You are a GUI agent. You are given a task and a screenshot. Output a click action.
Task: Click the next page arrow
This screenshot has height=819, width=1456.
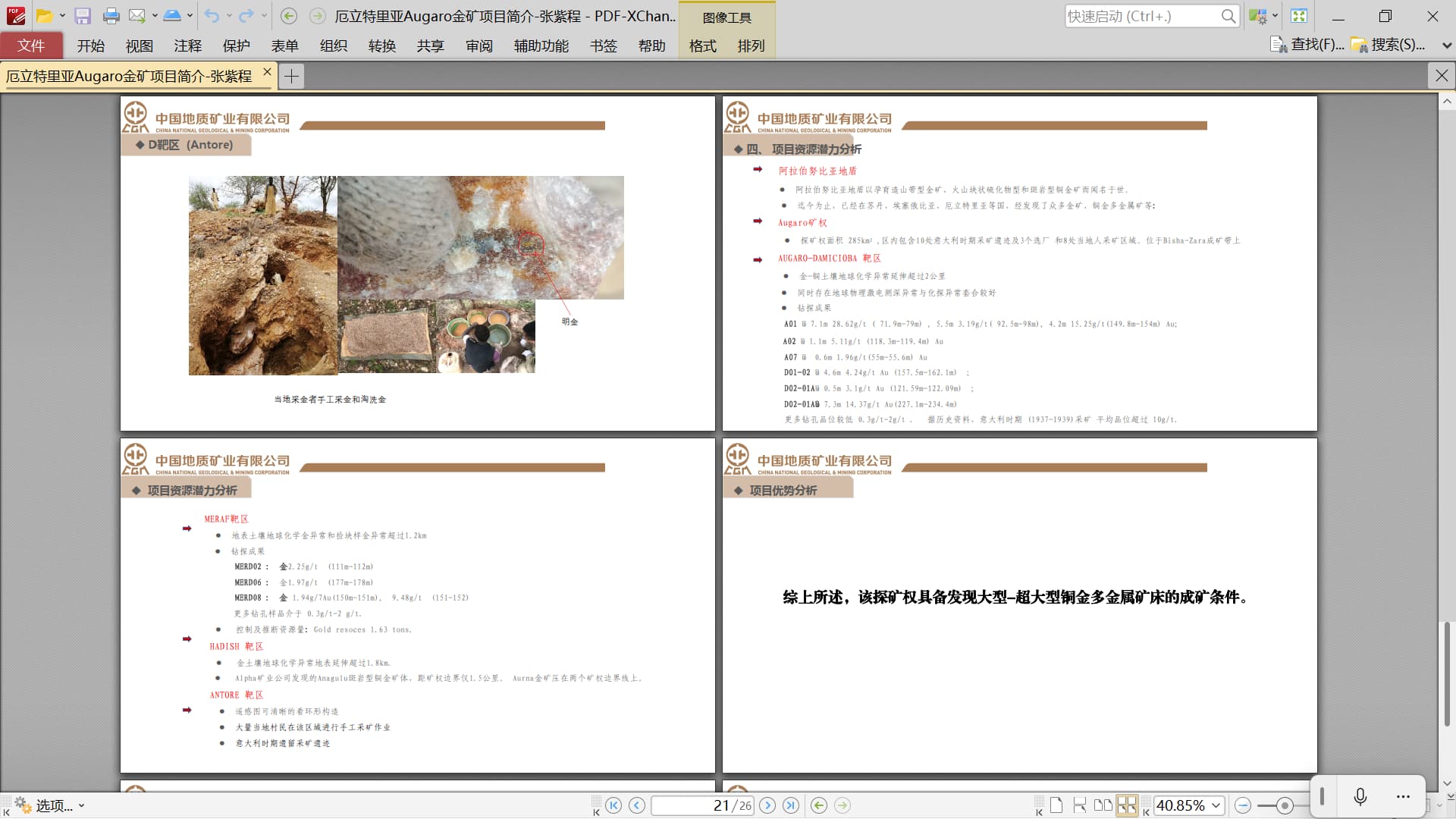pyautogui.click(x=767, y=805)
